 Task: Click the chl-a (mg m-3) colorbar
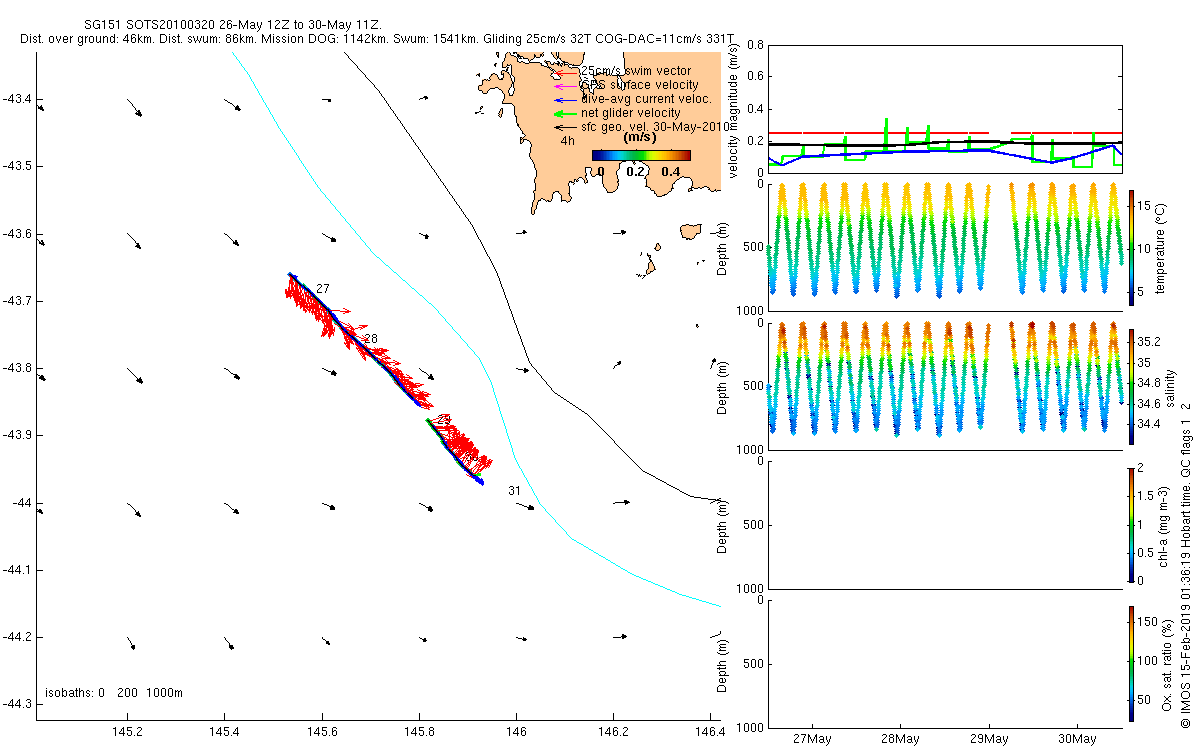click(x=1131, y=523)
